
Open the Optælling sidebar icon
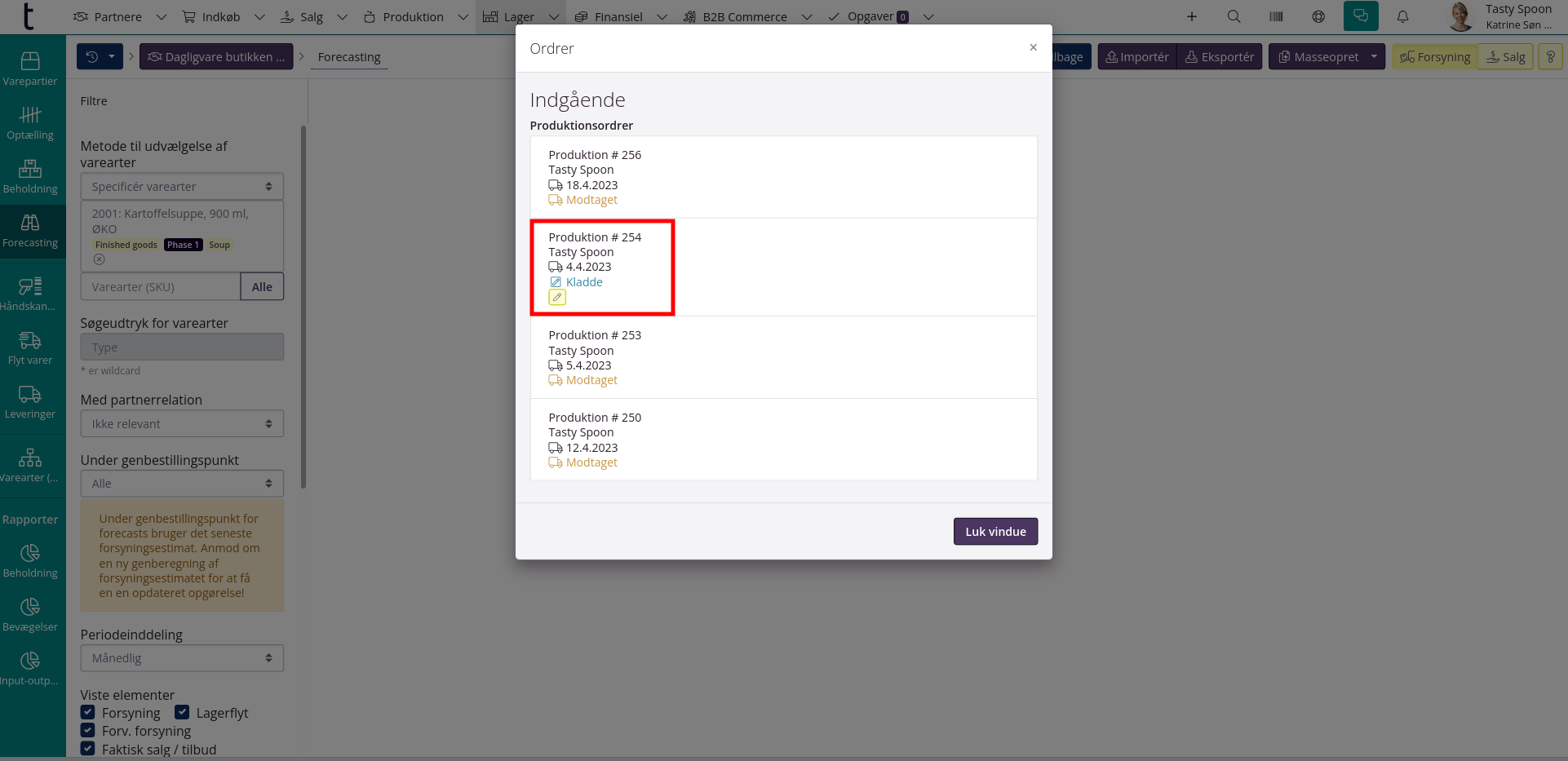click(30, 123)
